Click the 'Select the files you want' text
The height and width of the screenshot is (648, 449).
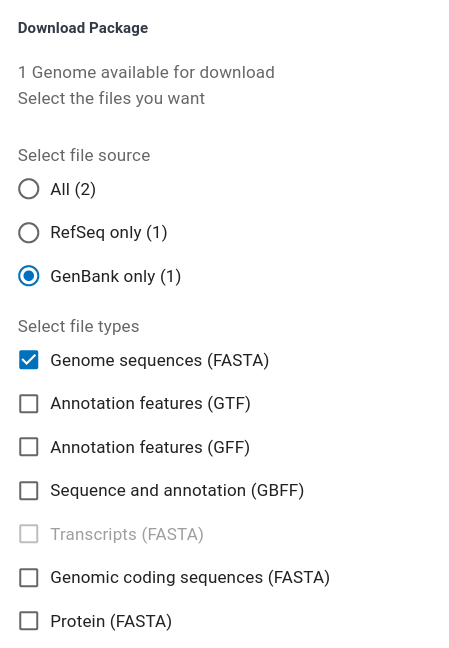pos(111,99)
